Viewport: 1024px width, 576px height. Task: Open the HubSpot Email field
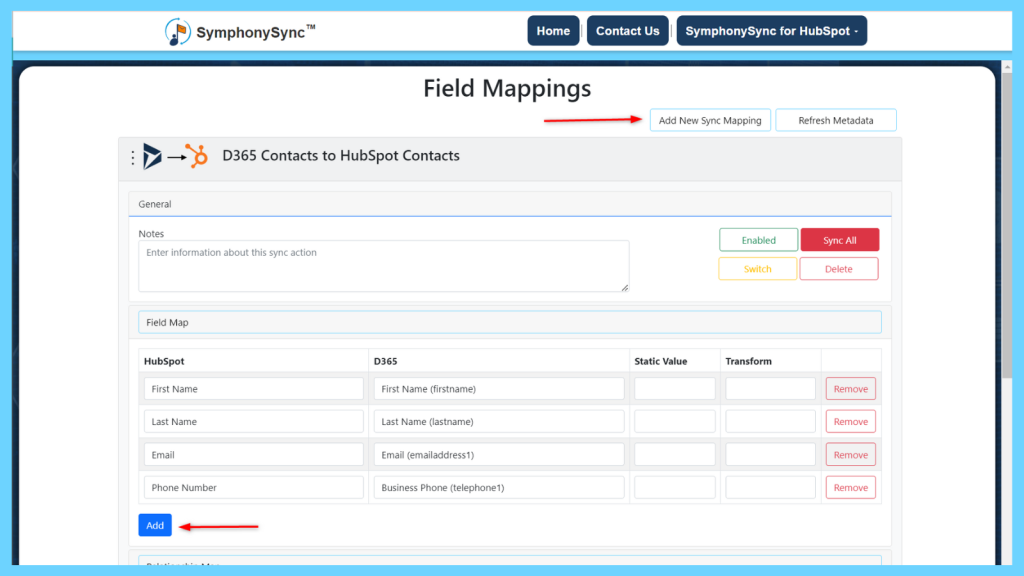pos(253,455)
